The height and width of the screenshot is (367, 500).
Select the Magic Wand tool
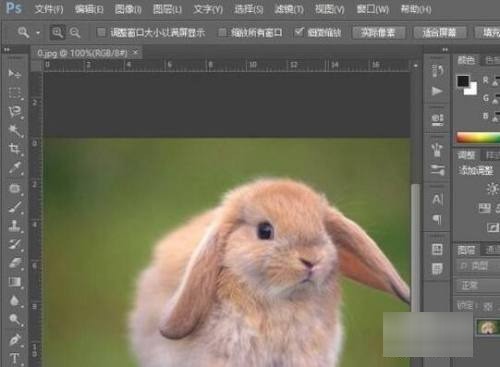(15, 130)
